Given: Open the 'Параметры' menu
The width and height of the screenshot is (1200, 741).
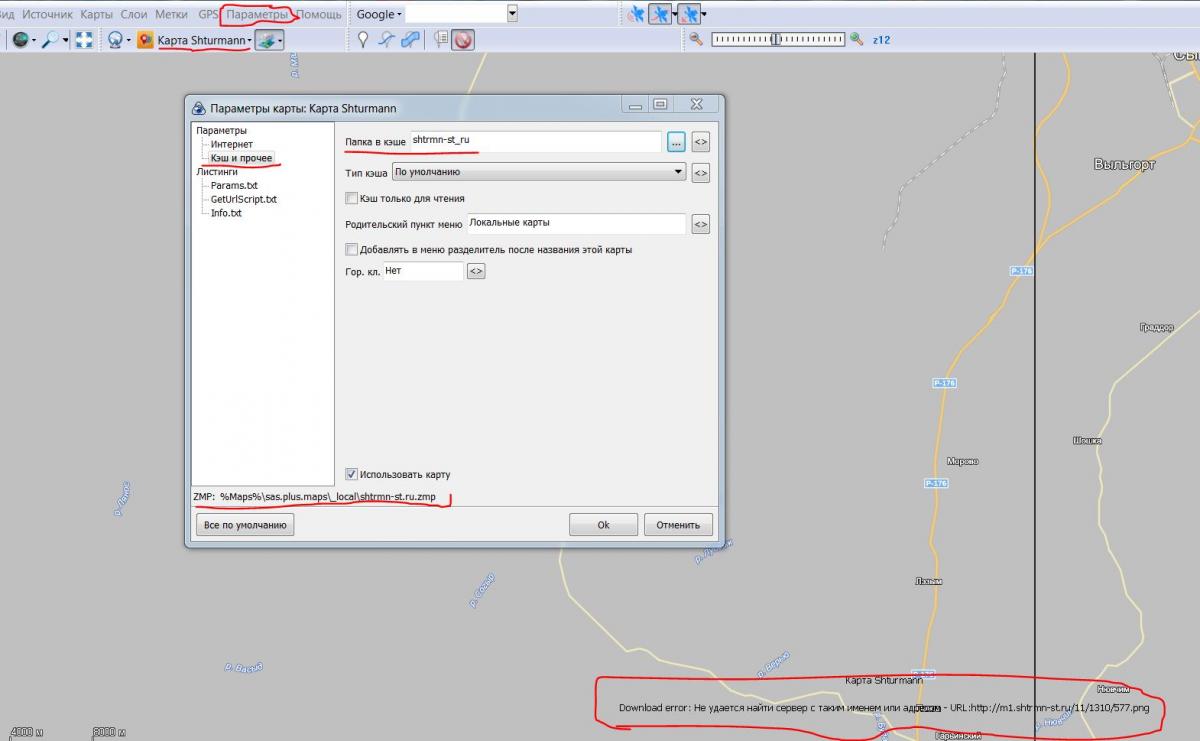Looking at the screenshot, I should (257, 14).
